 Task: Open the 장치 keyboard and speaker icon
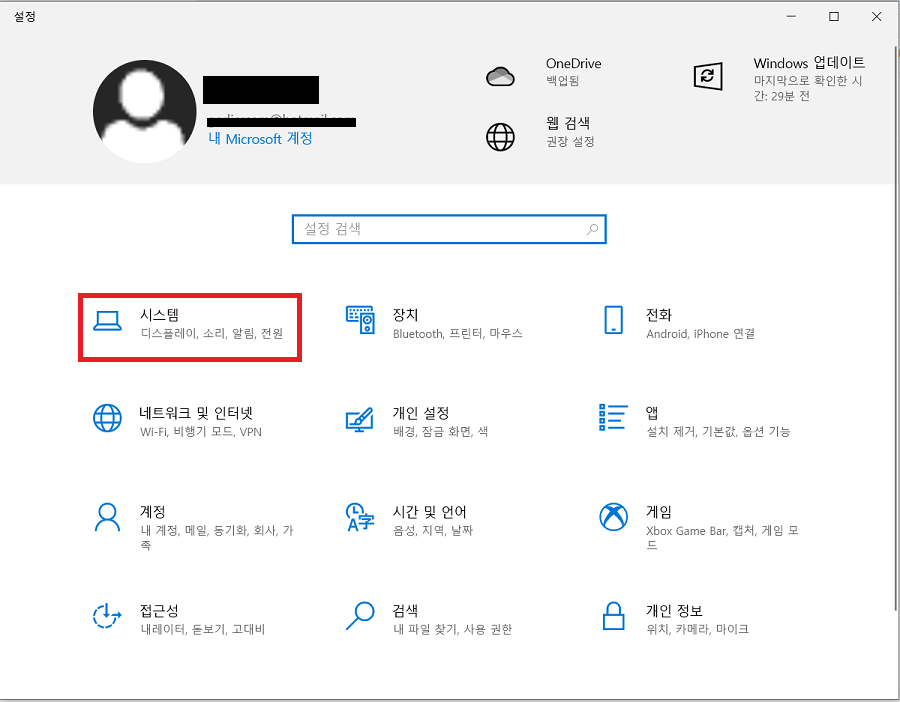(x=360, y=320)
